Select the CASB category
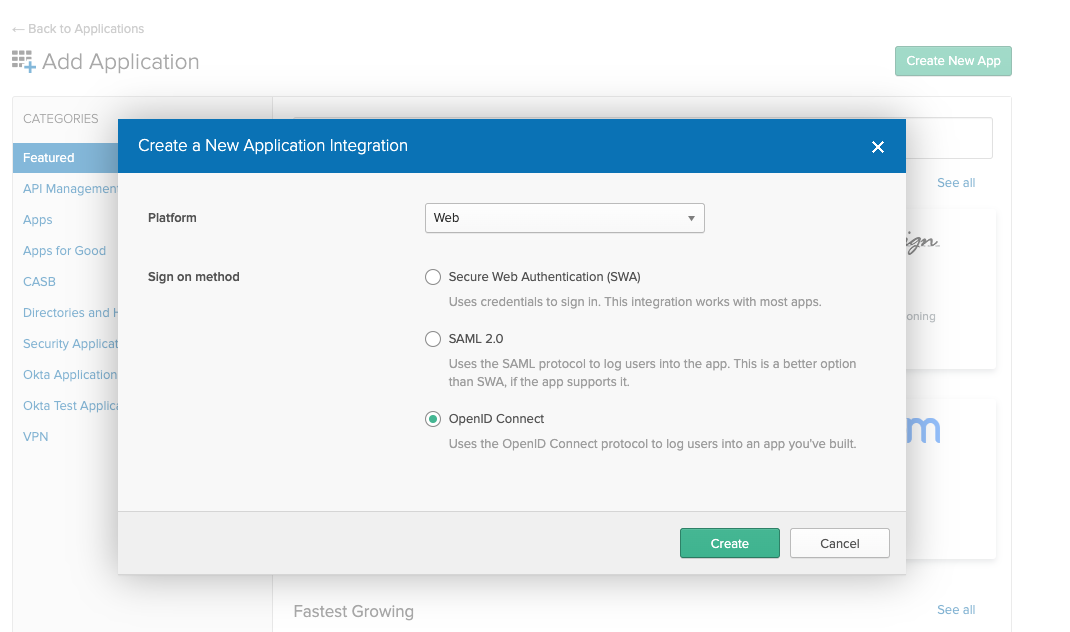This screenshot has width=1070, height=632. pyautogui.click(x=39, y=281)
